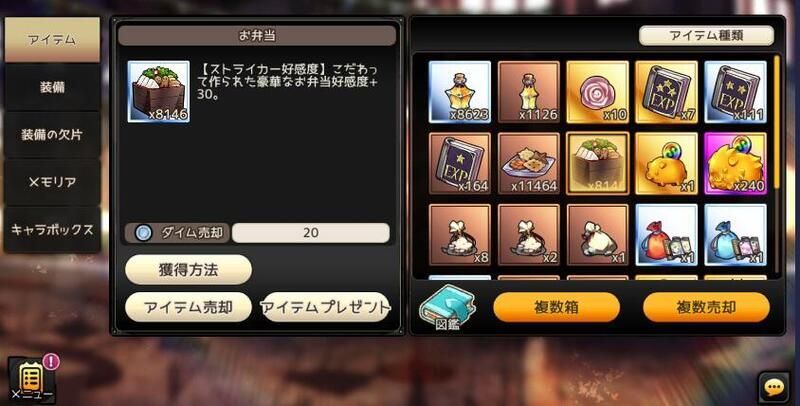Open the 図鑑 book icon

pos(447,307)
